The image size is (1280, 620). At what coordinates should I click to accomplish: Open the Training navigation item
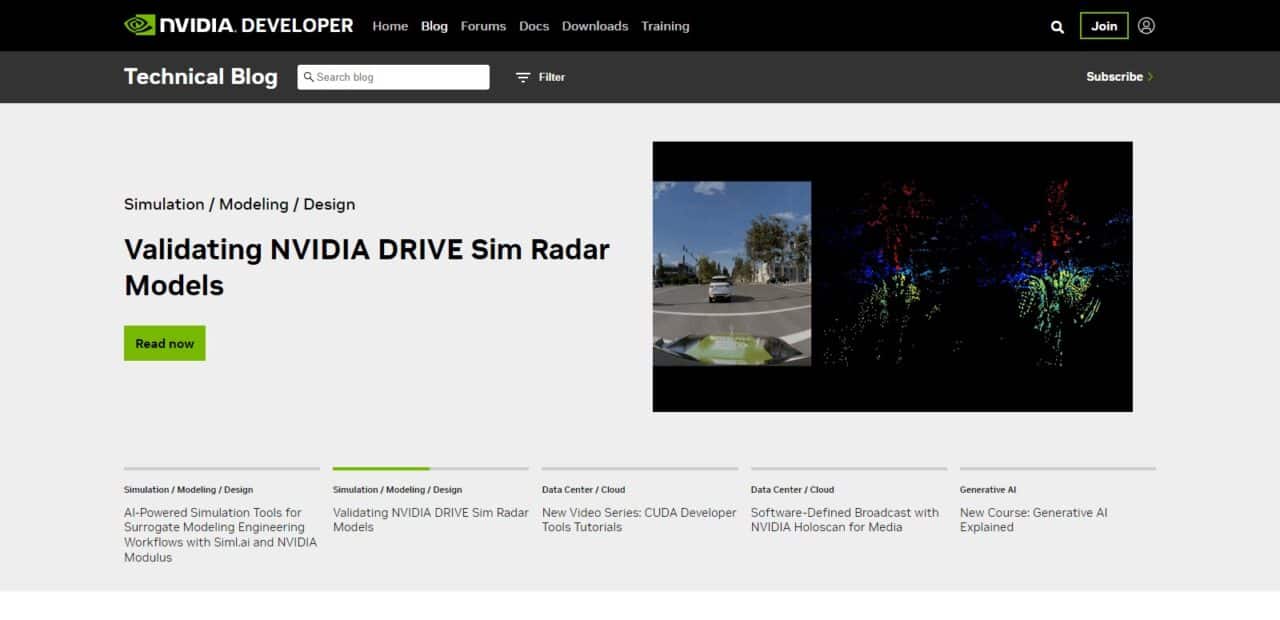click(x=665, y=26)
